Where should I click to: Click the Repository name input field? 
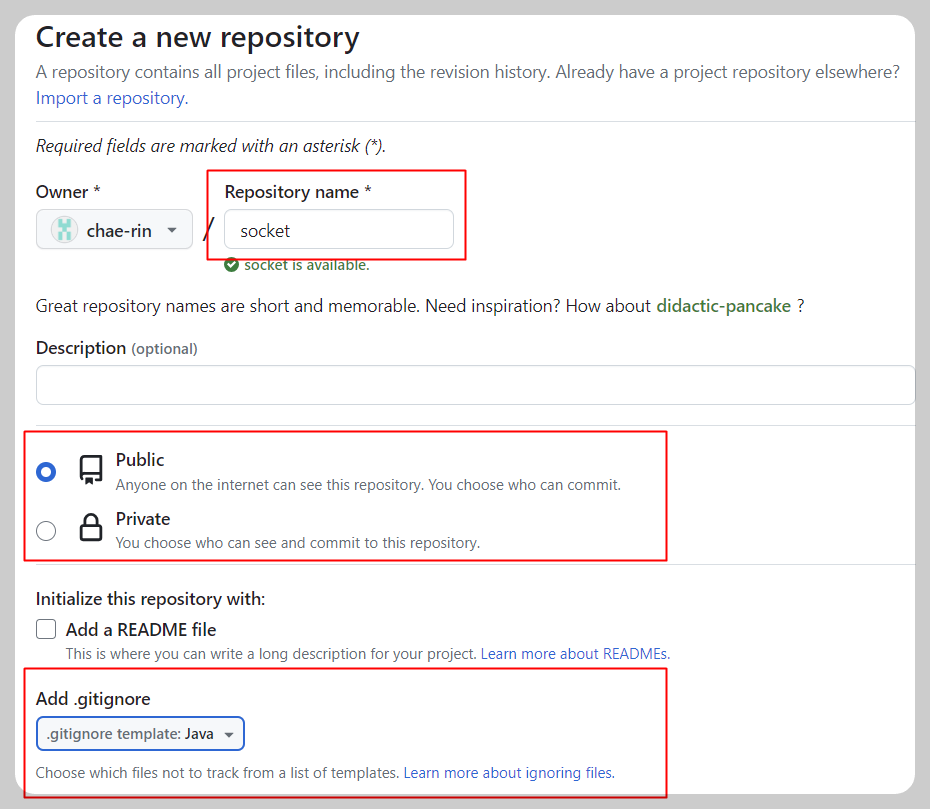click(339, 229)
